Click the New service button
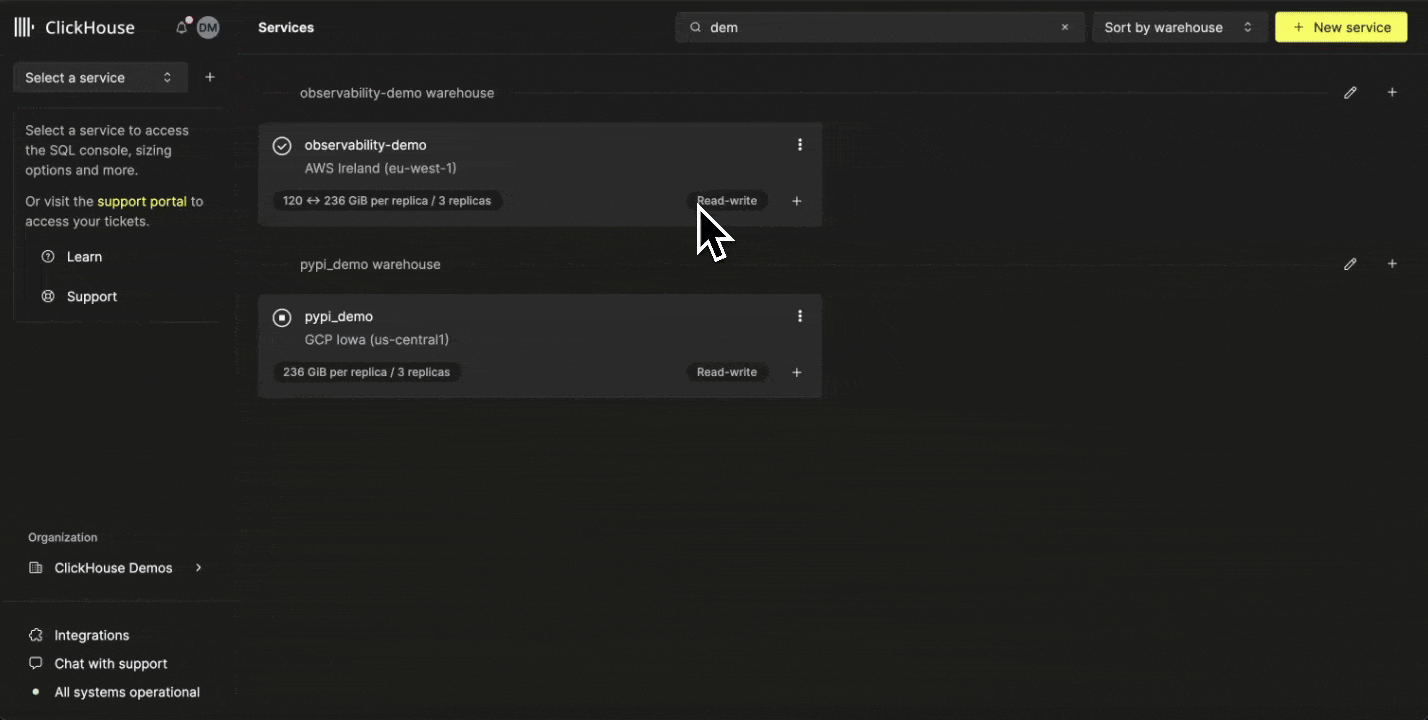1428x720 pixels. pos(1341,27)
